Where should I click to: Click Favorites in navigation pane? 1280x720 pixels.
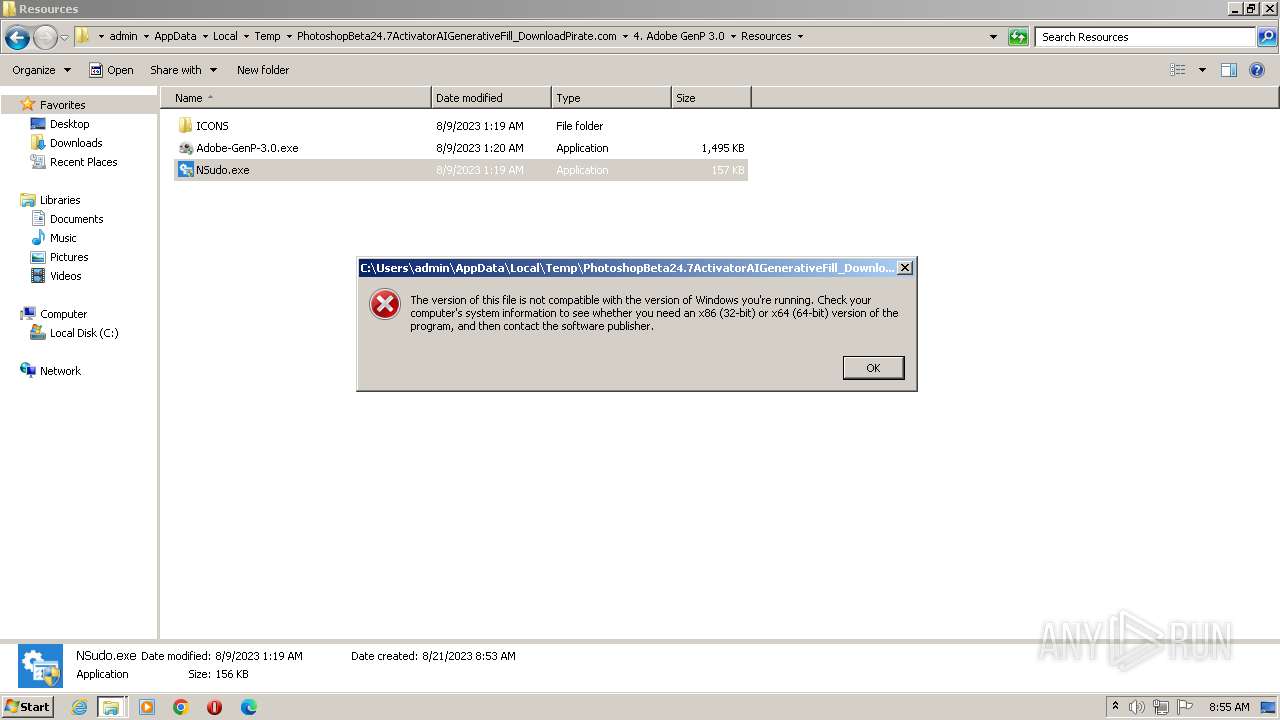click(x=62, y=105)
